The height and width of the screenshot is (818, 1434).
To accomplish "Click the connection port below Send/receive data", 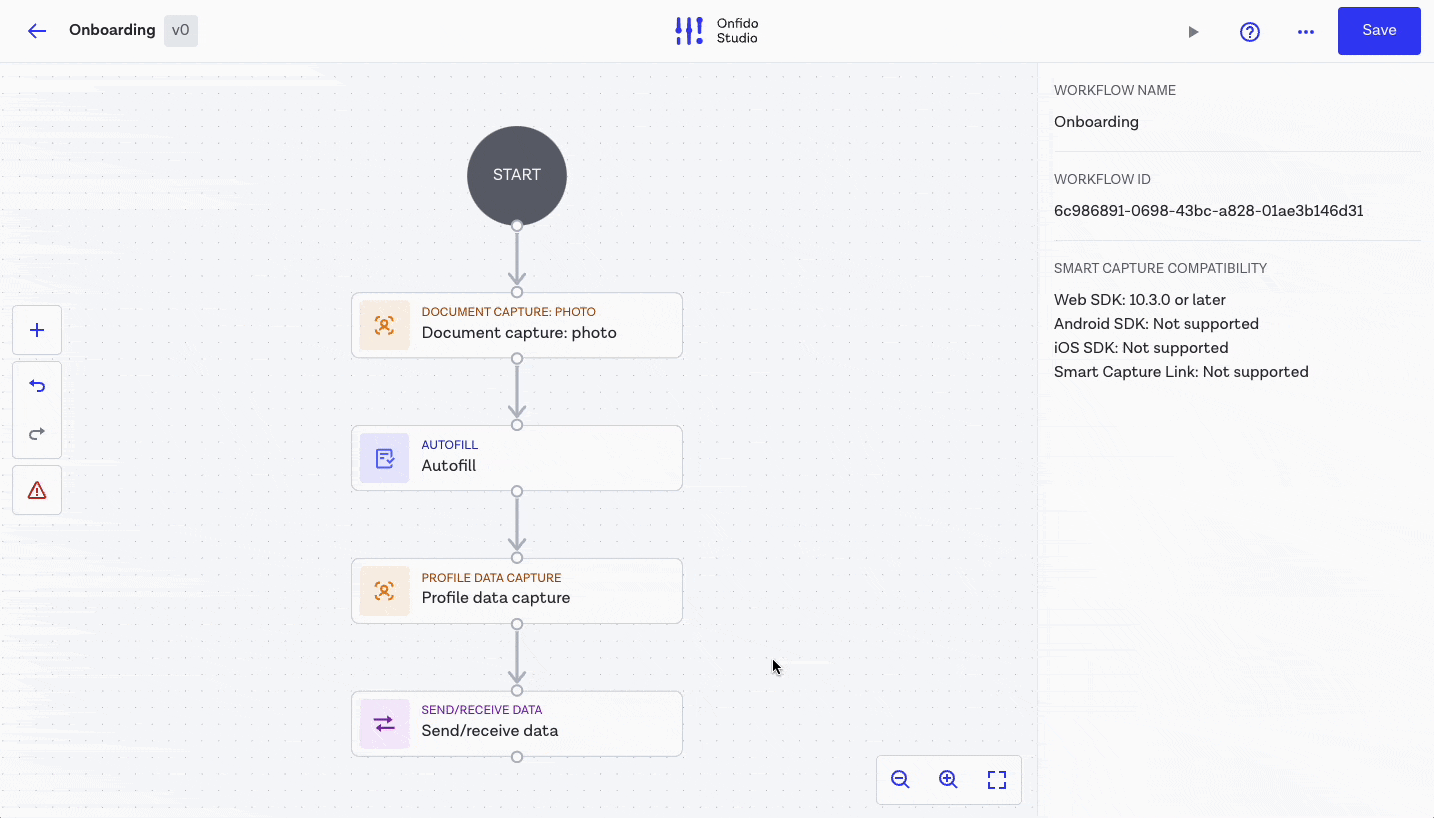I will click(516, 757).
